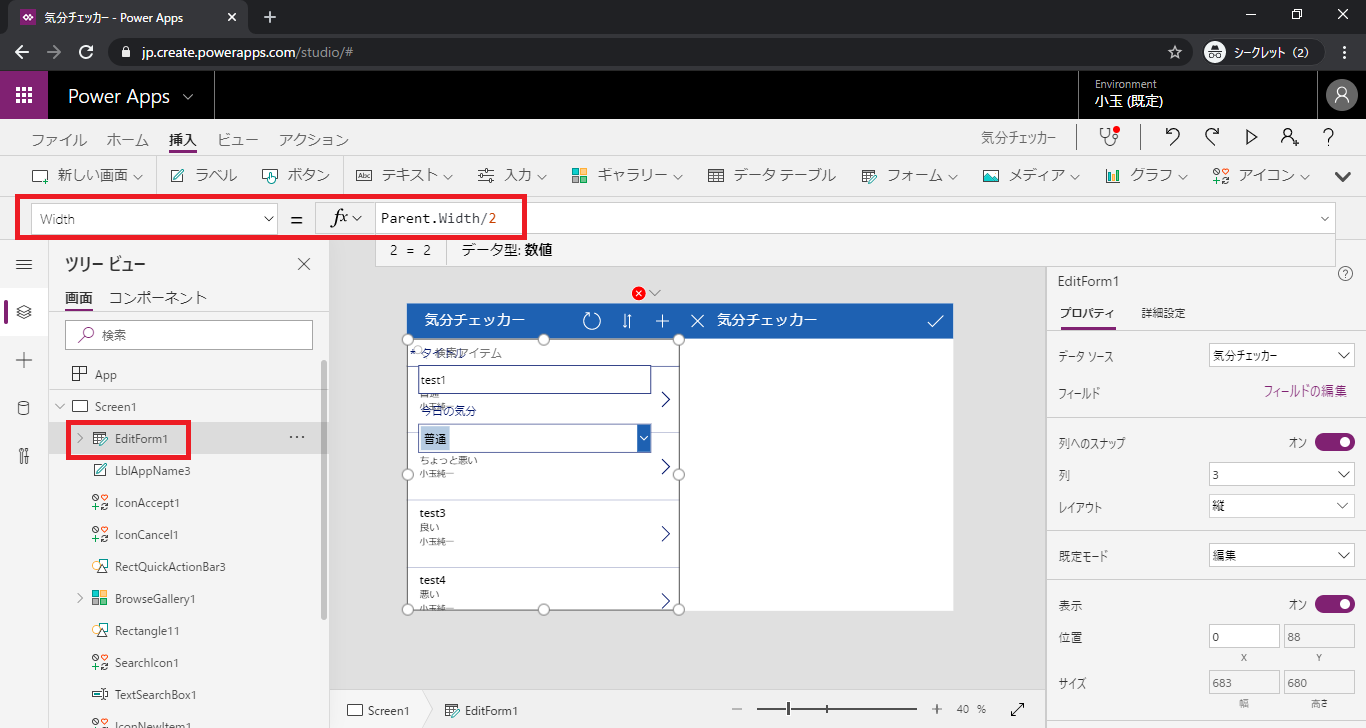Screen dimensions: 1366x728
Task: Open the Data sources cylinder icon
Action: tap(24, 408)
